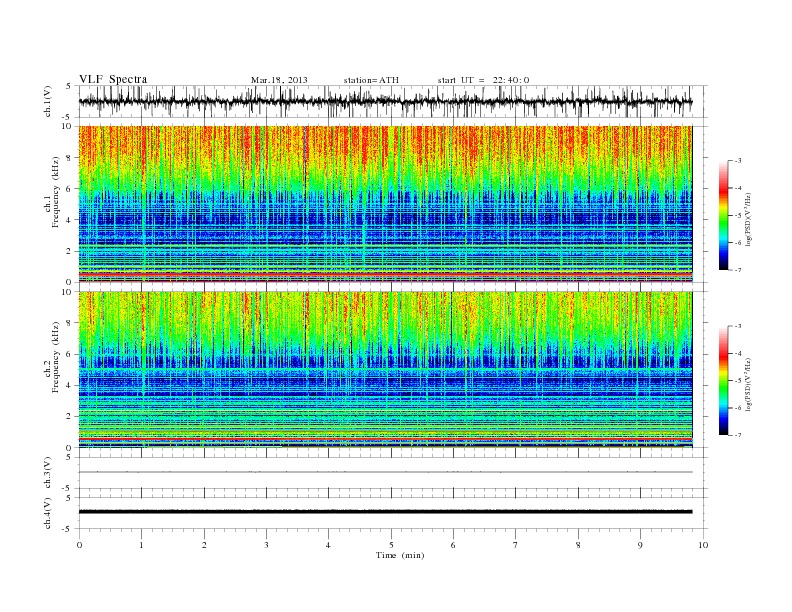Click the "VLF Spectra" plot title
Viewport: 792px width, 612px height.
(x=113, y=79)
